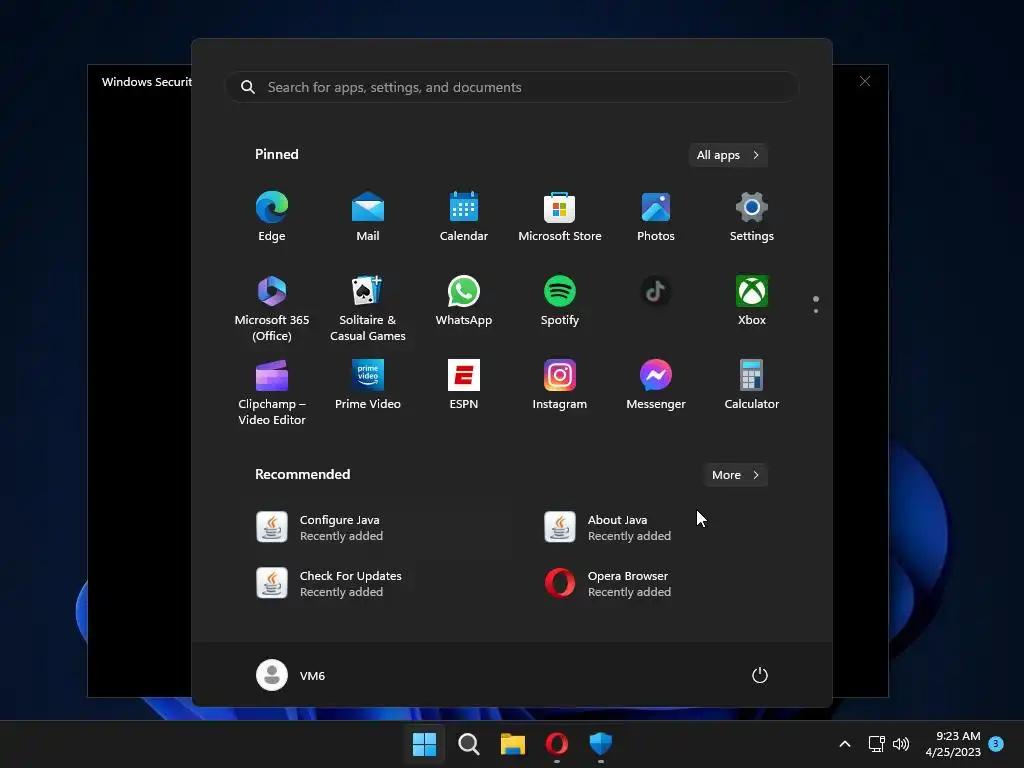Open Clipchamp – Video Editor
This screenshot has height=768, width=1024.
(272, 392)
